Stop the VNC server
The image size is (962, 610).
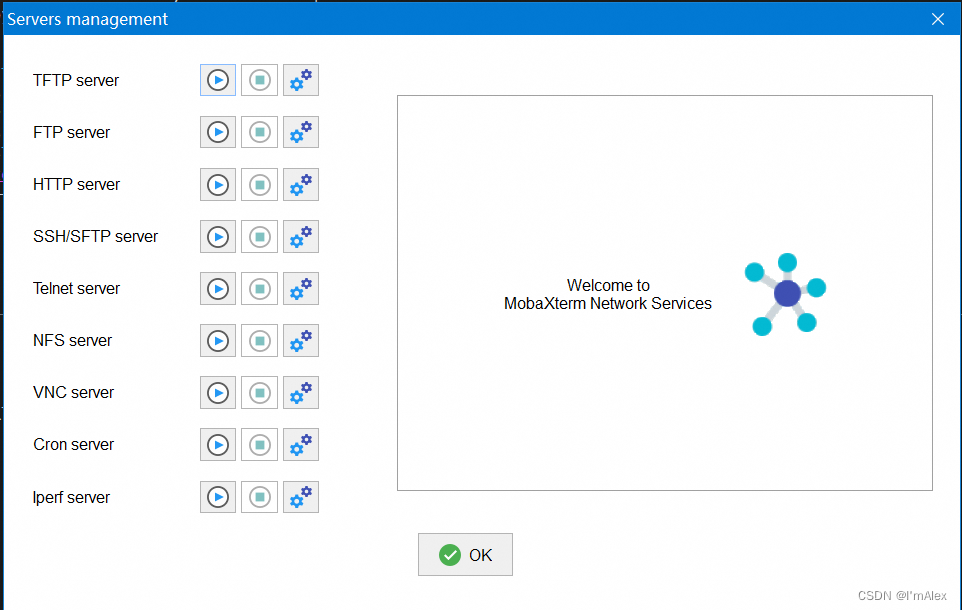(x=260, y=393)
